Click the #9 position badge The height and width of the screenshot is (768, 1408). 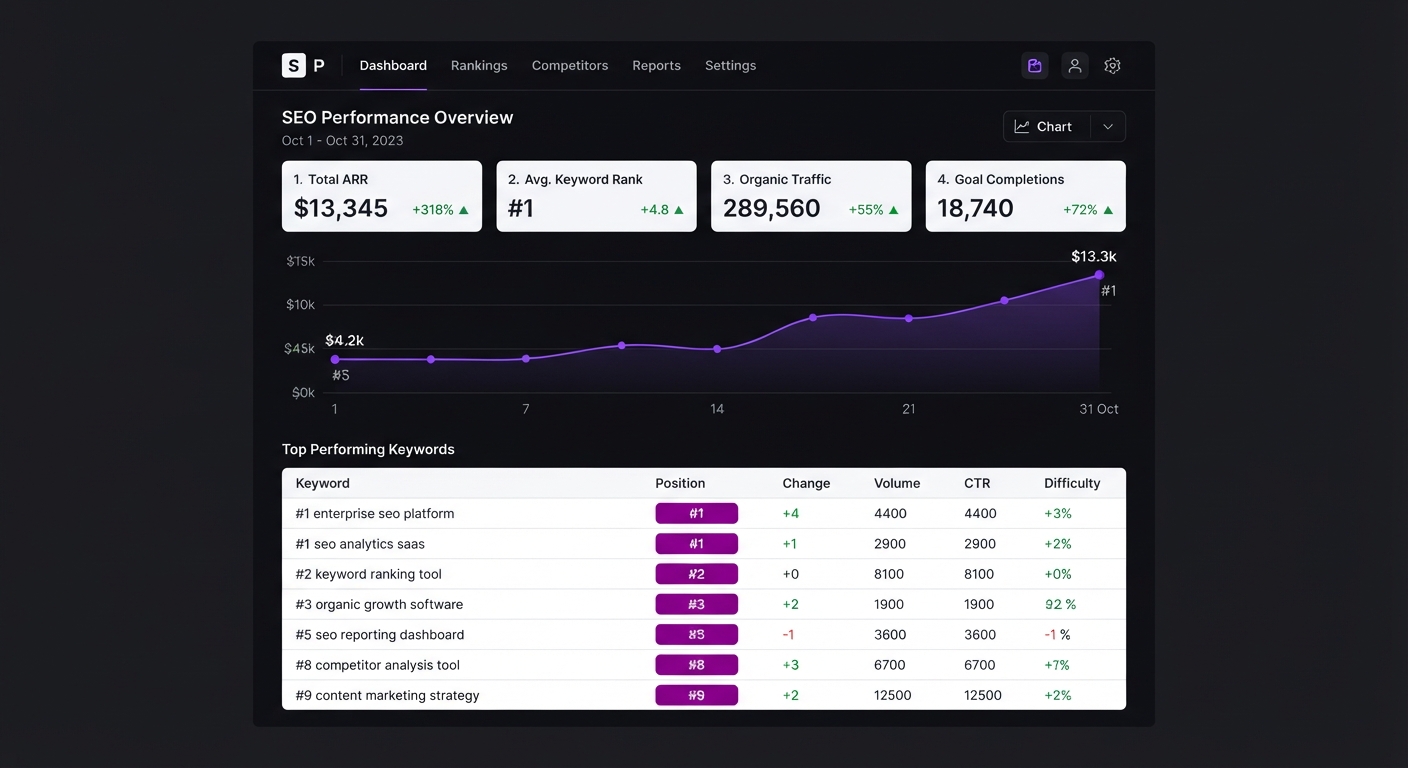click(696, 696)
